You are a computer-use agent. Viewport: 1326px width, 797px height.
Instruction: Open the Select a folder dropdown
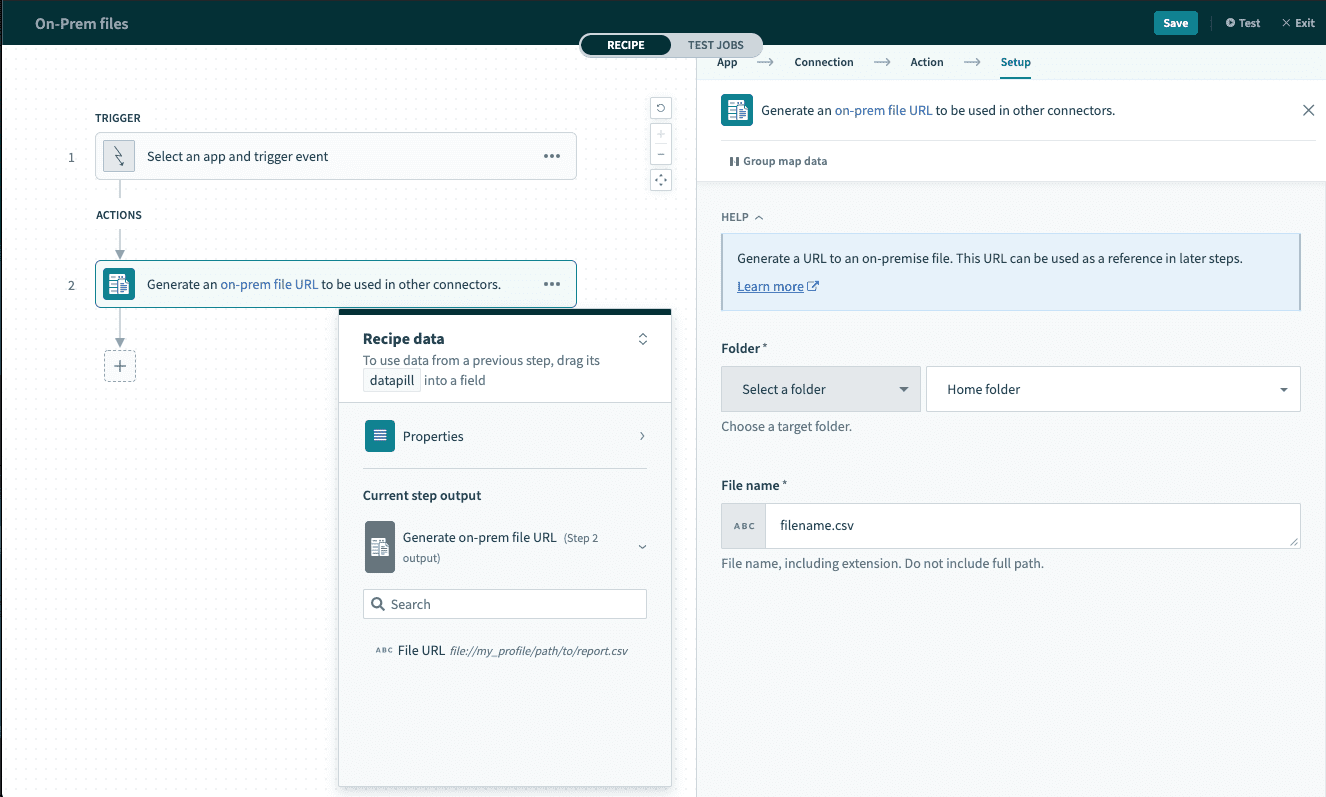(x=820, y=389)
